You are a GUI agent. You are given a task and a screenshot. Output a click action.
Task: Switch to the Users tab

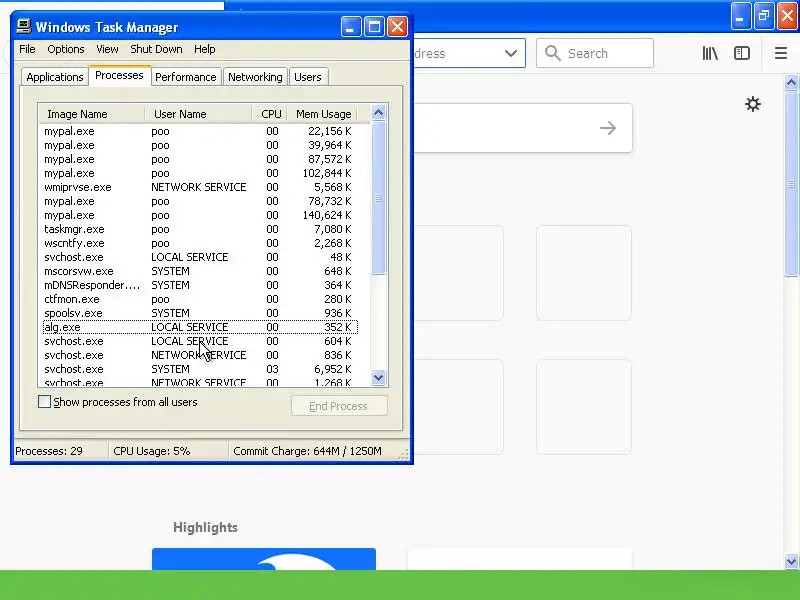(x=308, y=77)
